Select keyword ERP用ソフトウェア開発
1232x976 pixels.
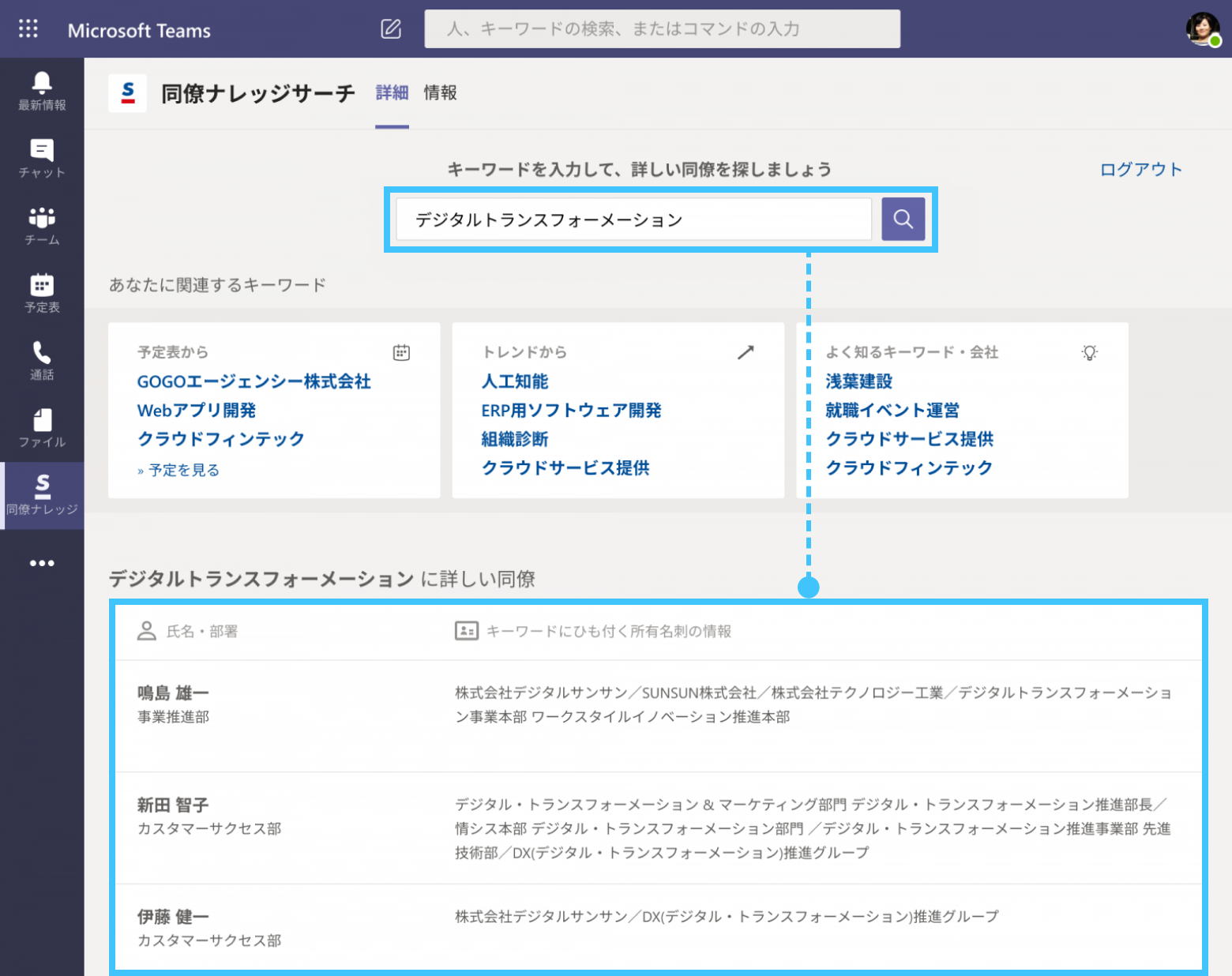coord(572,411)
